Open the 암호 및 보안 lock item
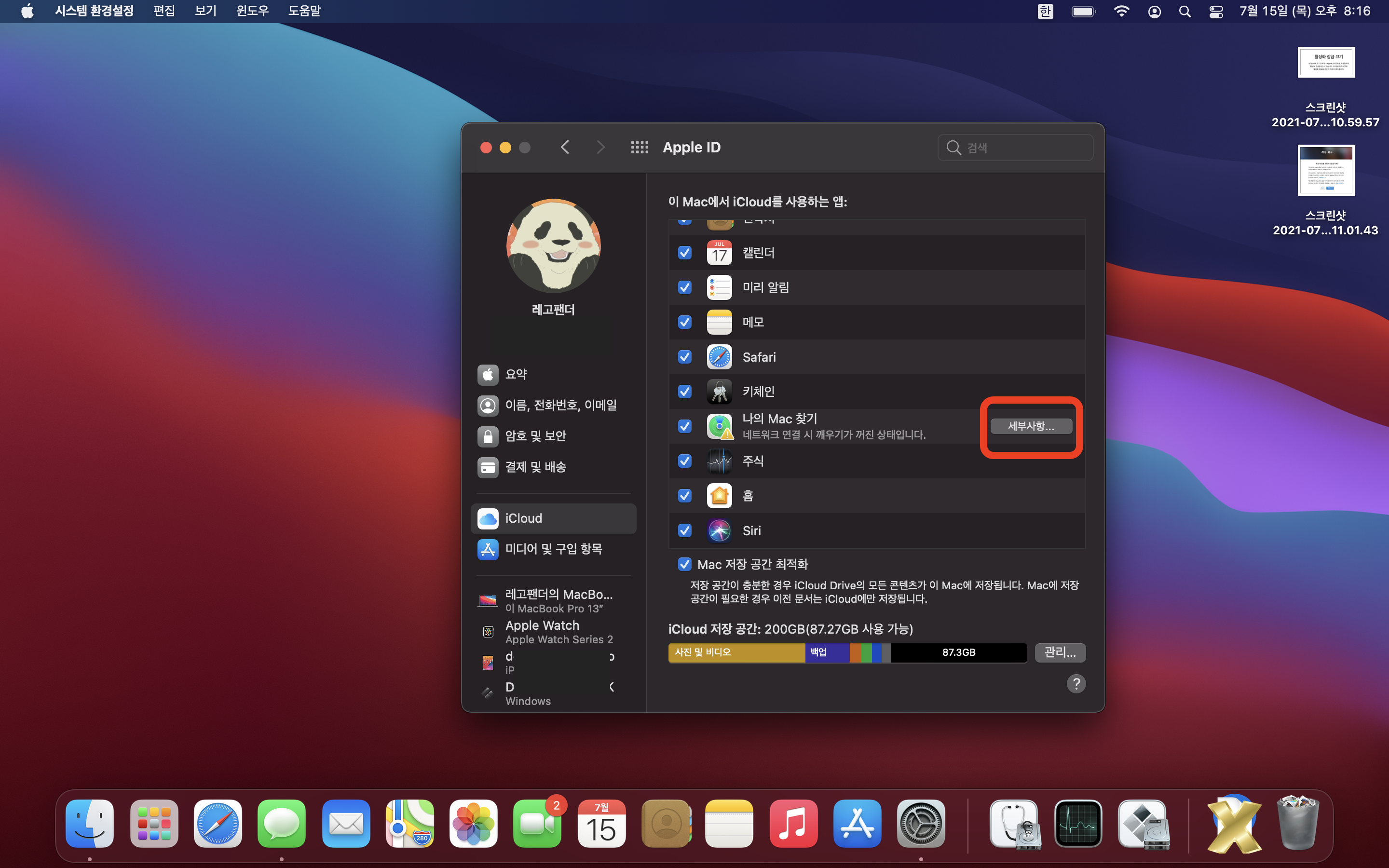The image size is (1389, 868). 535,436
